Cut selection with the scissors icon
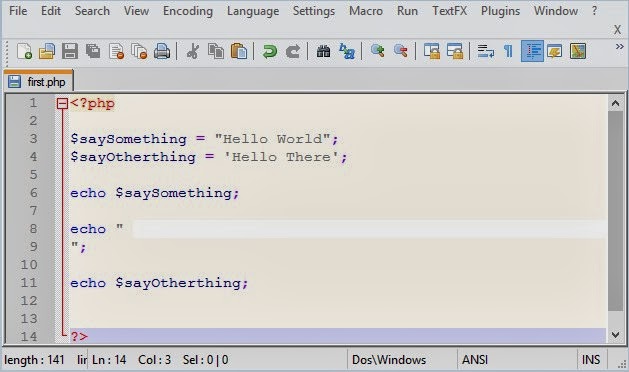 coord(193,51)
